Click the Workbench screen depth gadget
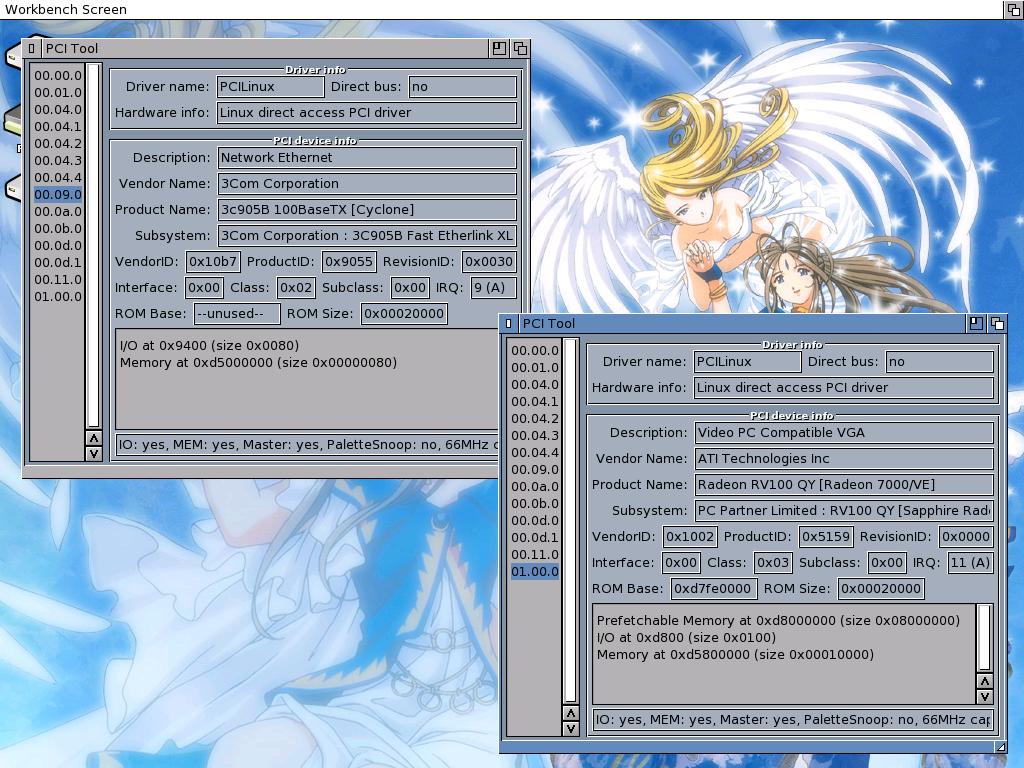This screenshot has width=1024, height=768. [x=1014, y=9]
